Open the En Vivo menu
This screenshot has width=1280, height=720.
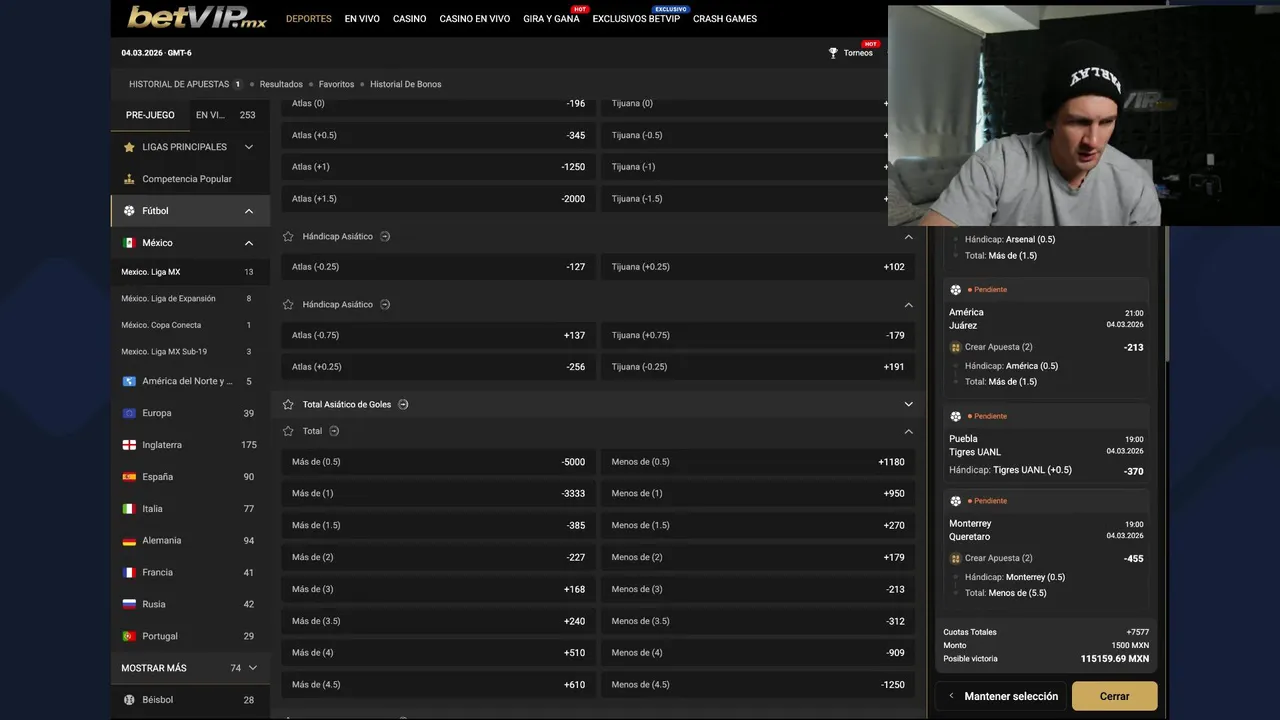[x=362, y=19]
